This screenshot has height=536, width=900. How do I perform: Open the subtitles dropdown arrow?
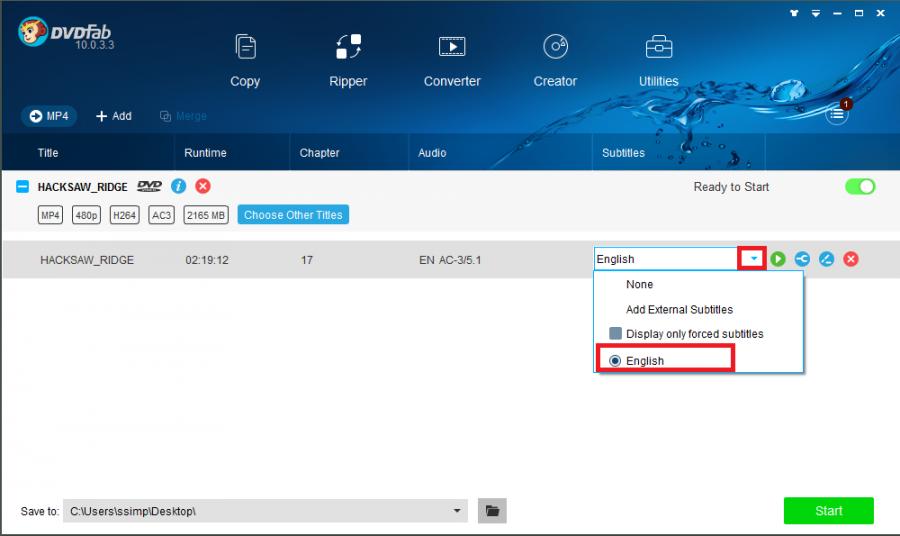click(753, 259)
